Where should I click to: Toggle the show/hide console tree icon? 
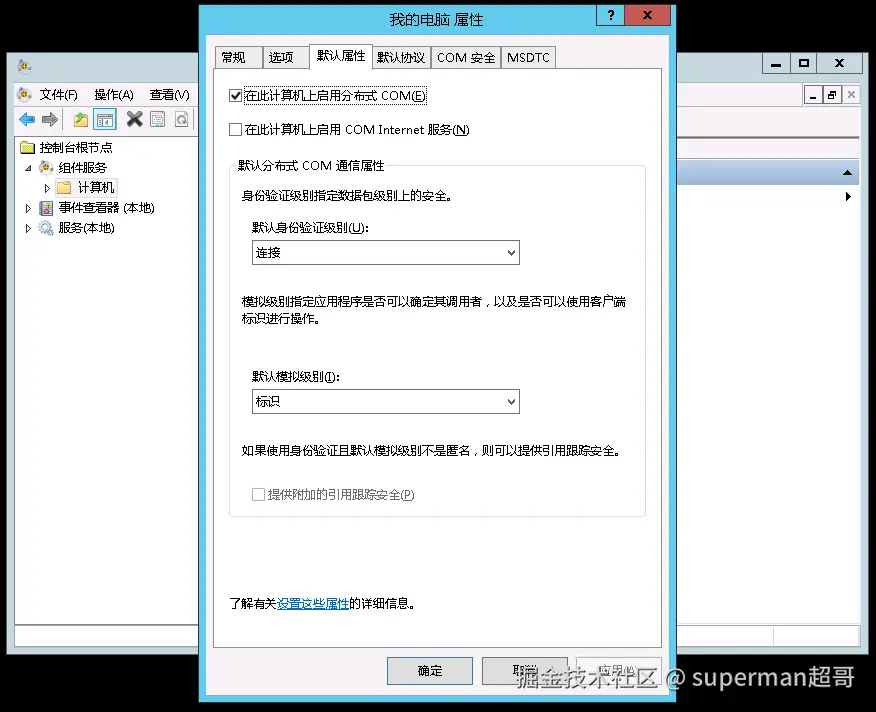click(x=105, y=119)
